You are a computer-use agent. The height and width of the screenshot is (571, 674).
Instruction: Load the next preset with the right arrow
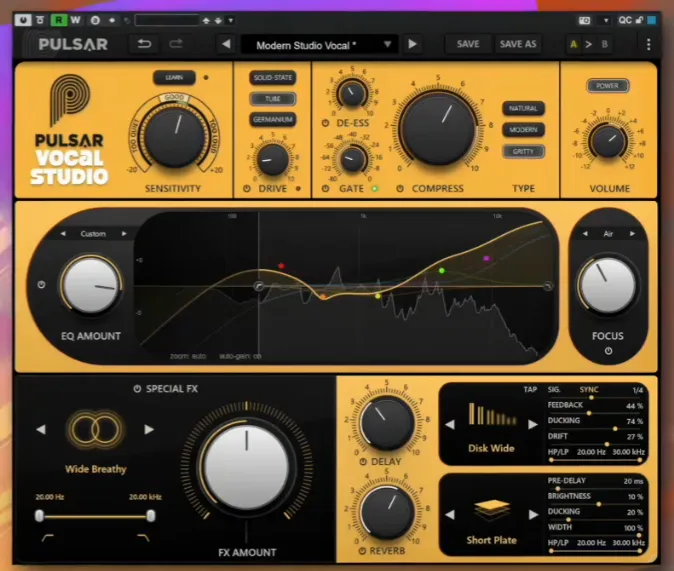(412, 44)
